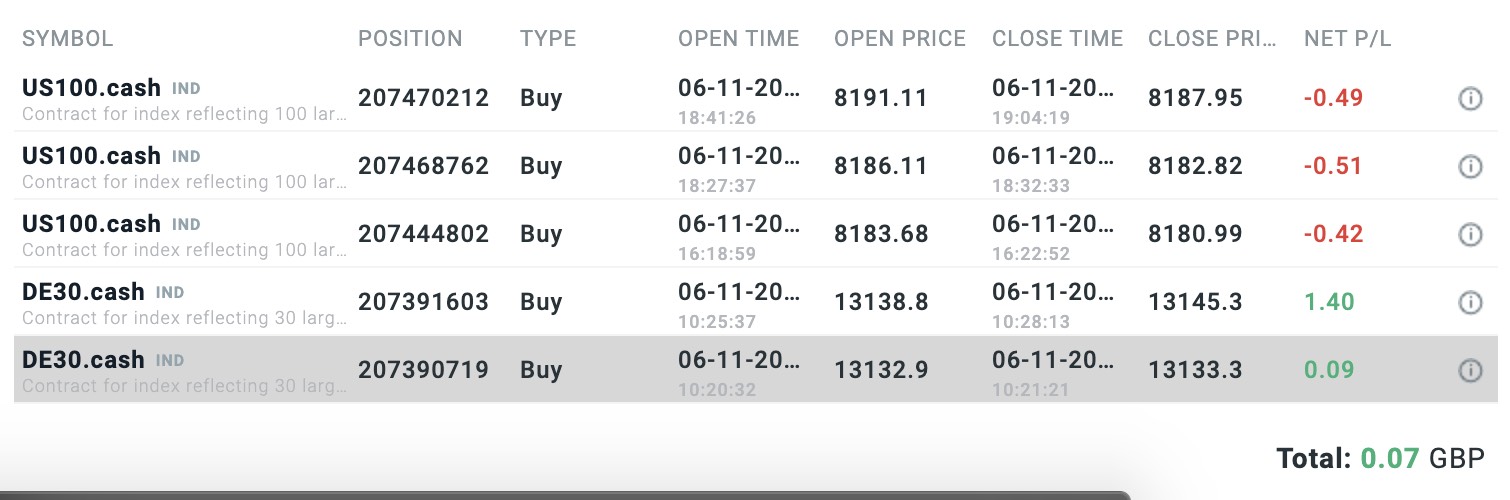Viewport: 1510px width, 500px height.
Task: Click close price 8187.95
Action: pyautogui.click(x=1195, y=98)
